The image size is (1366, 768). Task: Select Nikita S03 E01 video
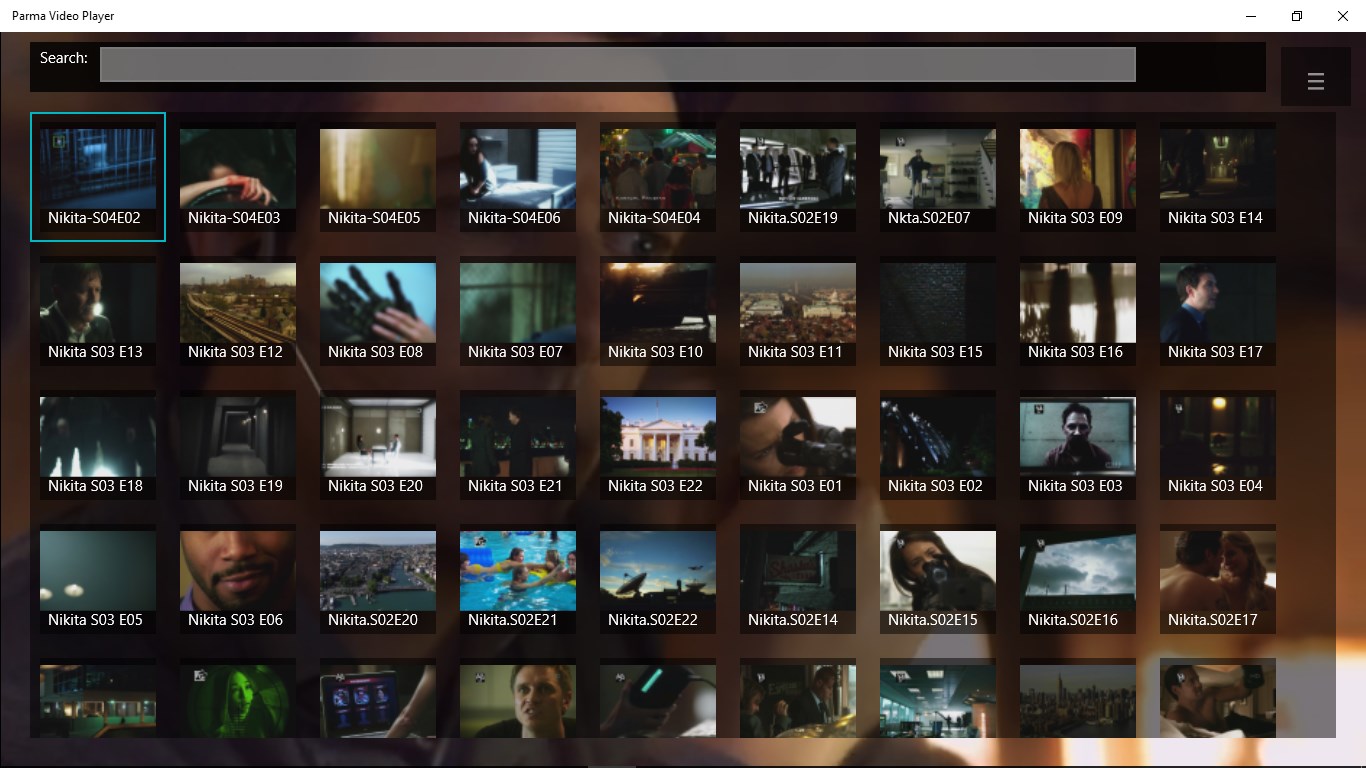(798, 445)
